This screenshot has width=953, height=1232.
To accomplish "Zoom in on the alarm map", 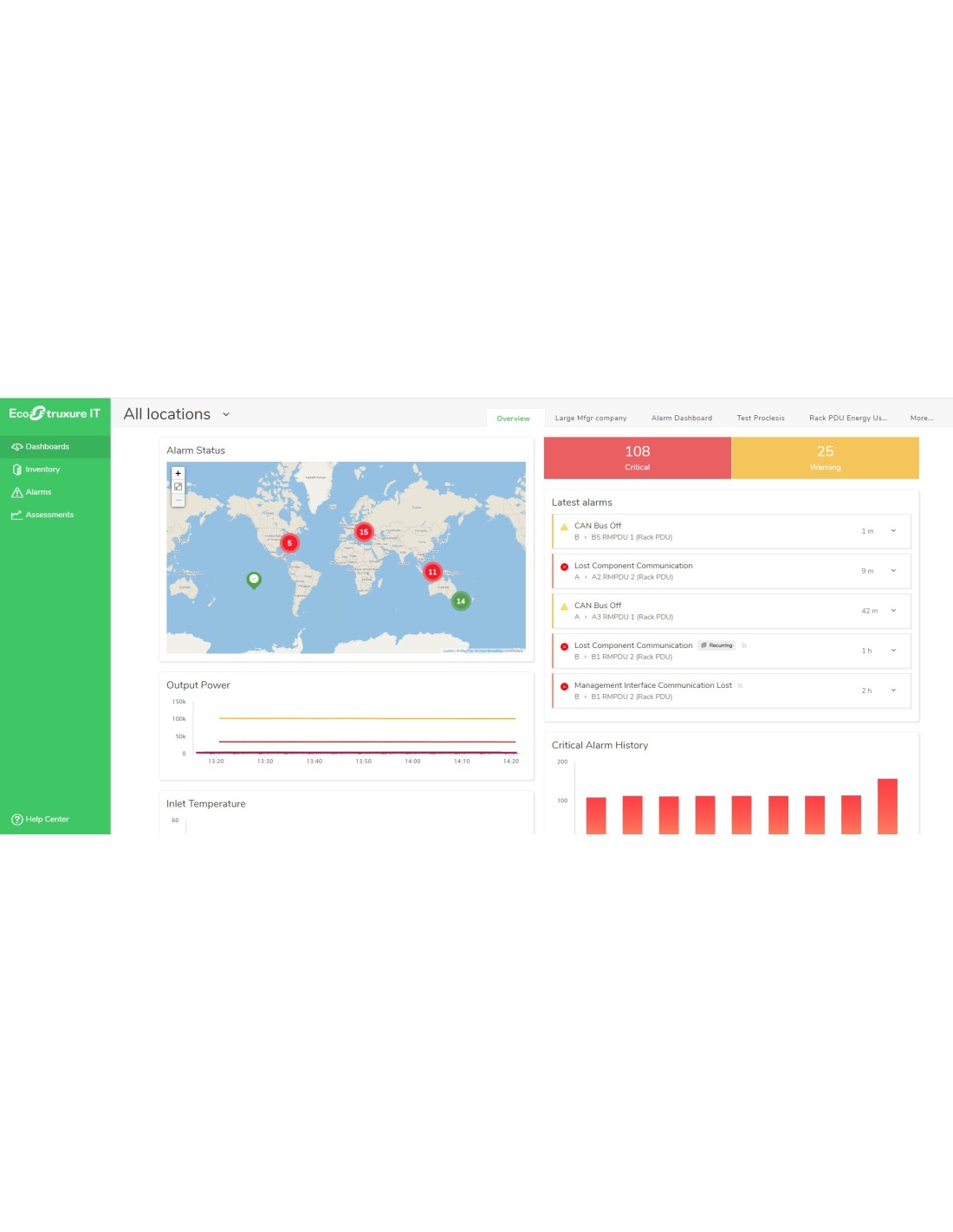I will click(x=178, y=474).
